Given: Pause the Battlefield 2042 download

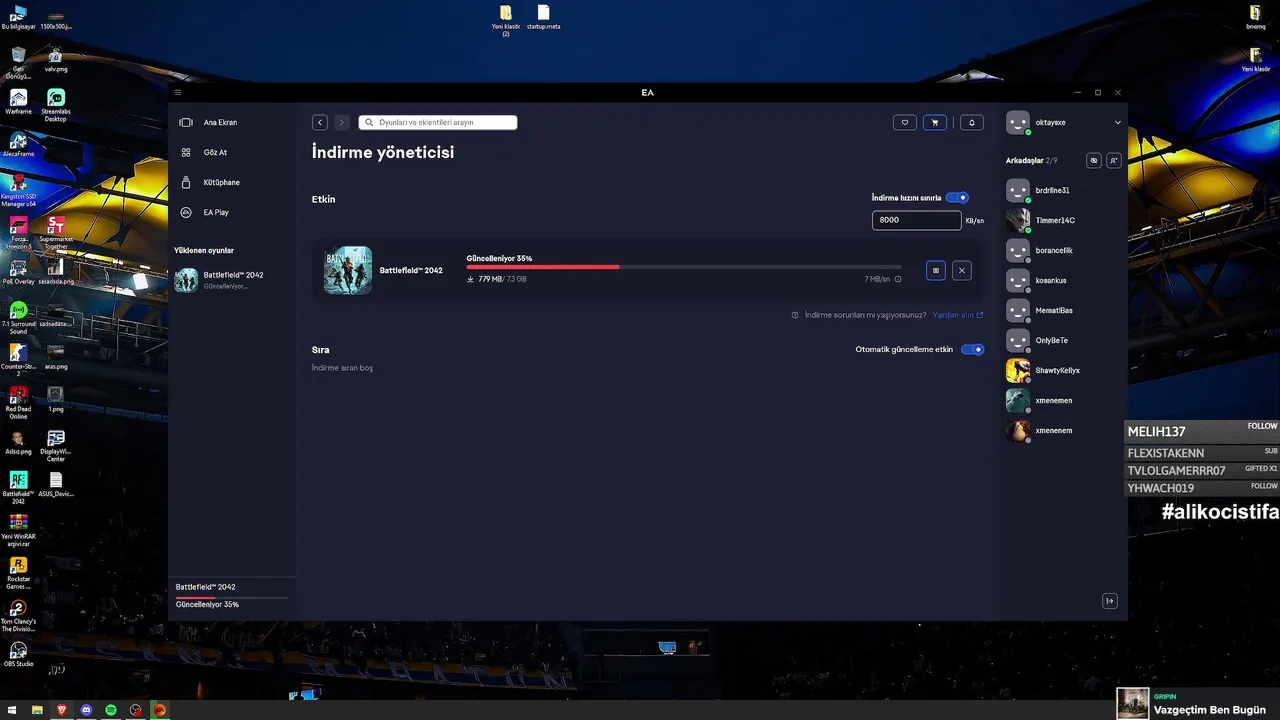Looking at the screenshot, I should (936, 270).
